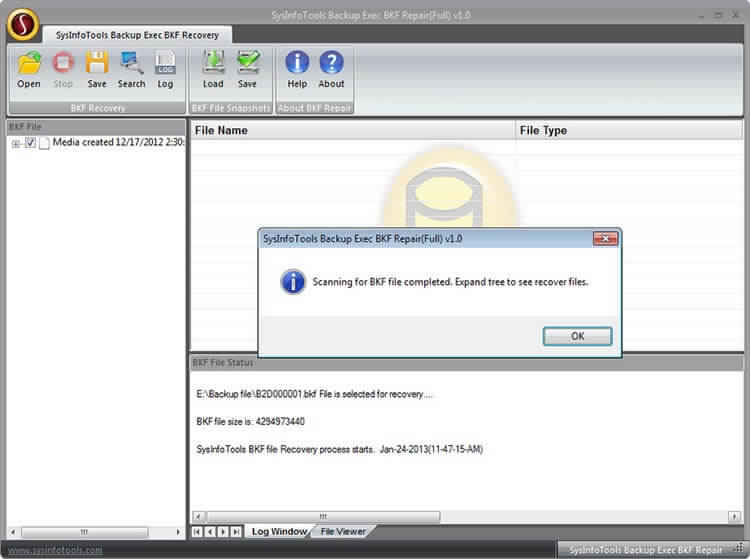Image resolution: width=750 pixels, height=559 pixels.
Task: Open the Help icon
Action: pyautogui.click(x=297, y=70)
